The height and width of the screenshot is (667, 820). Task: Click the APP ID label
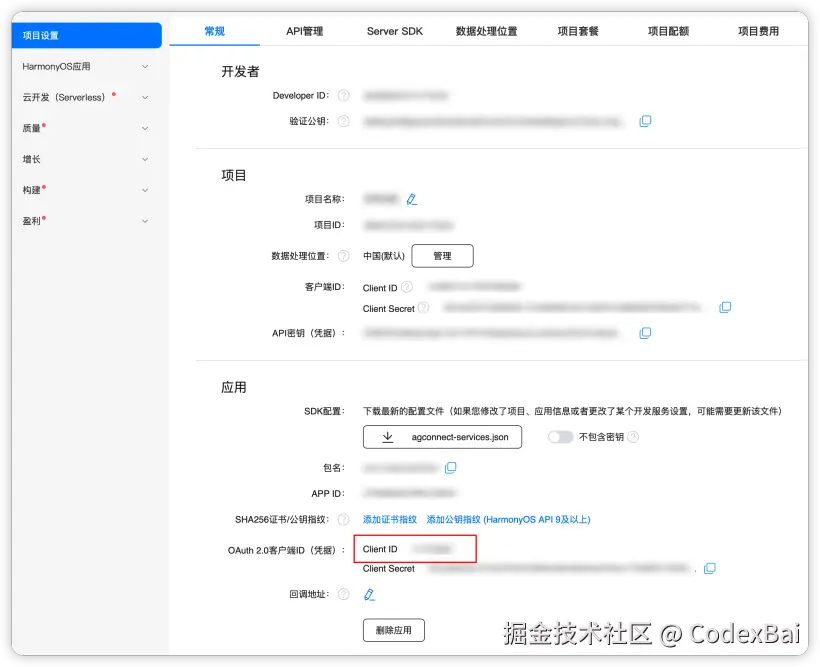[328, 493]
